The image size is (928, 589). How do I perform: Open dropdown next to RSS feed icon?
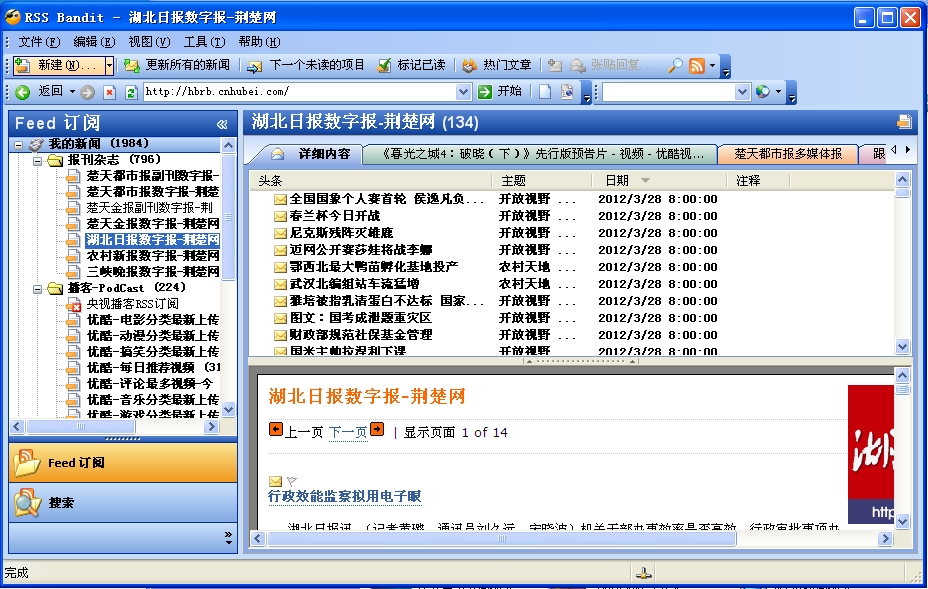[x=713, y=66]
